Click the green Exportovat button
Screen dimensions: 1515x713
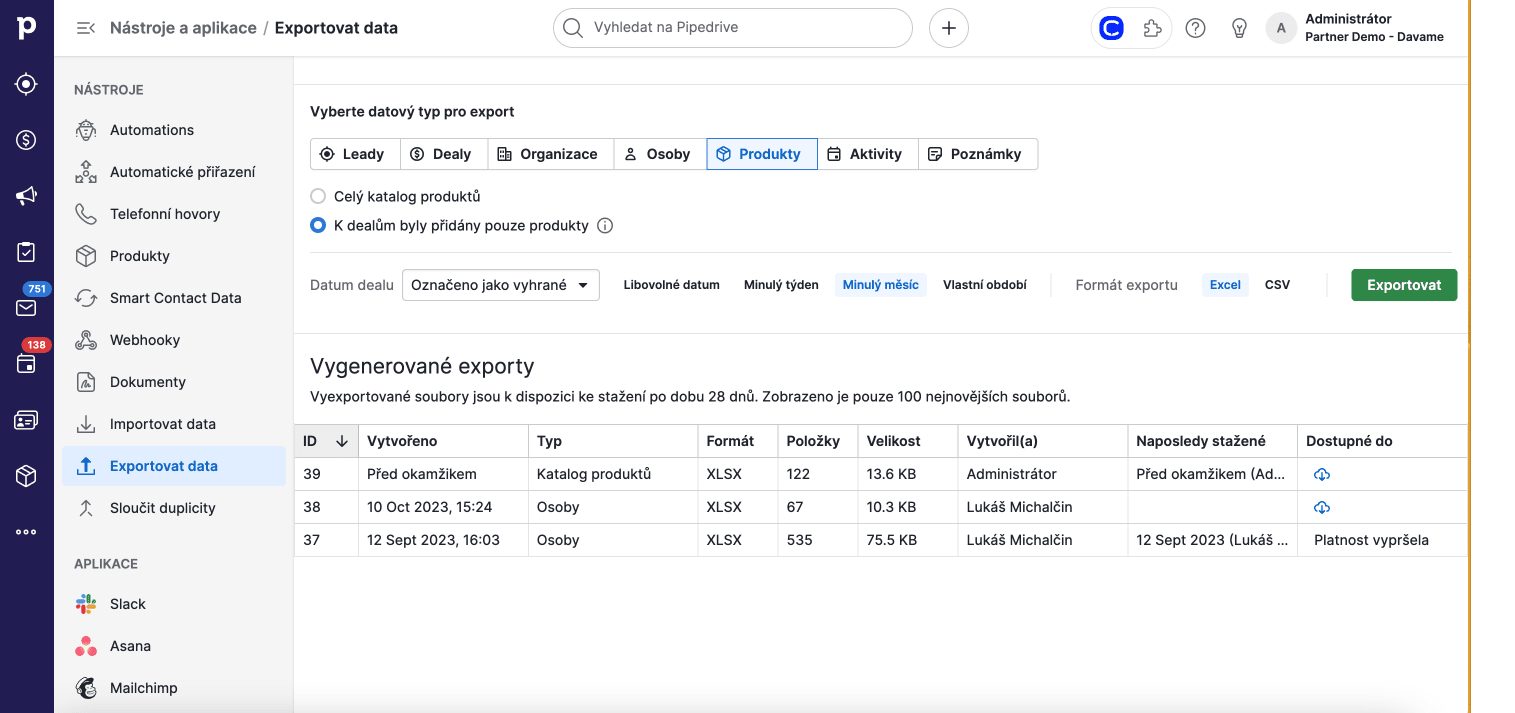[x=1403, y=285]
